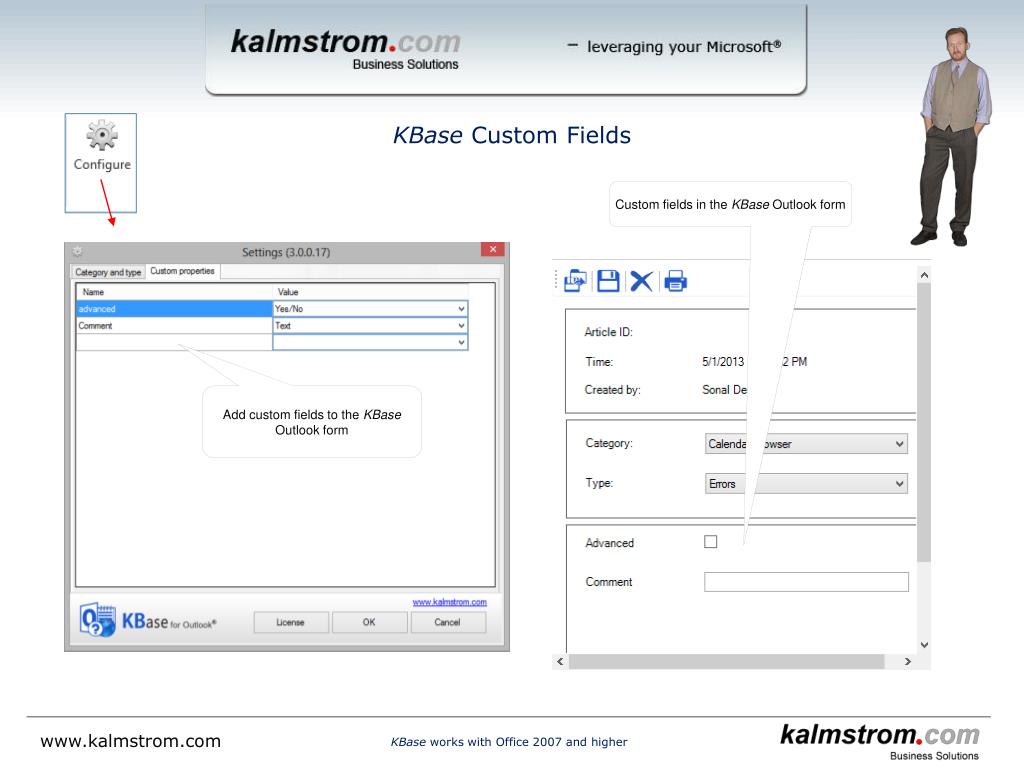This screenshot has width=1024, height=768.
Task: Open the Yes/No value dropdown
Action: click(x=461, y=309)
